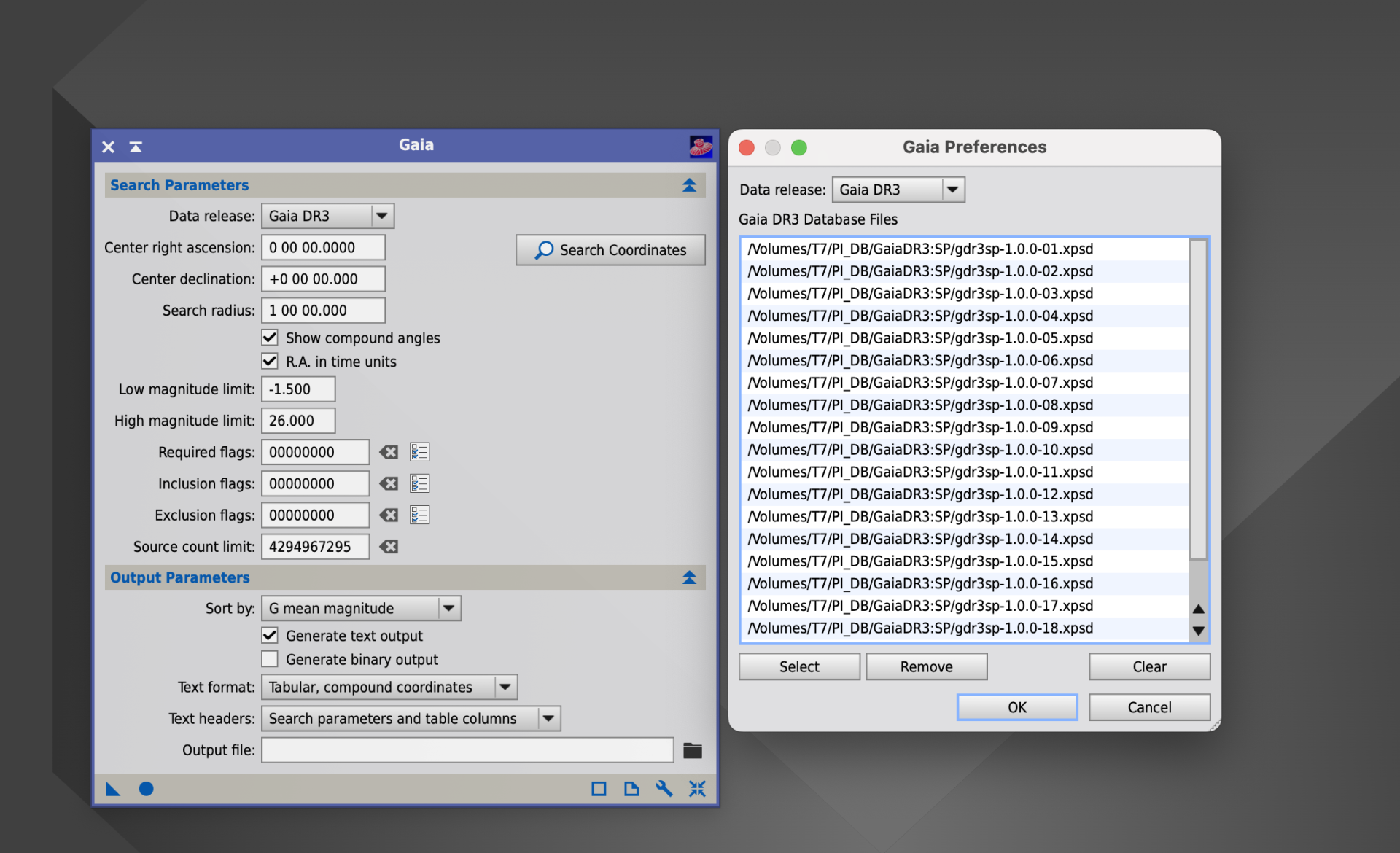
Task: Toggle the R.A. in time units checkbox
Action: (270, 361)
